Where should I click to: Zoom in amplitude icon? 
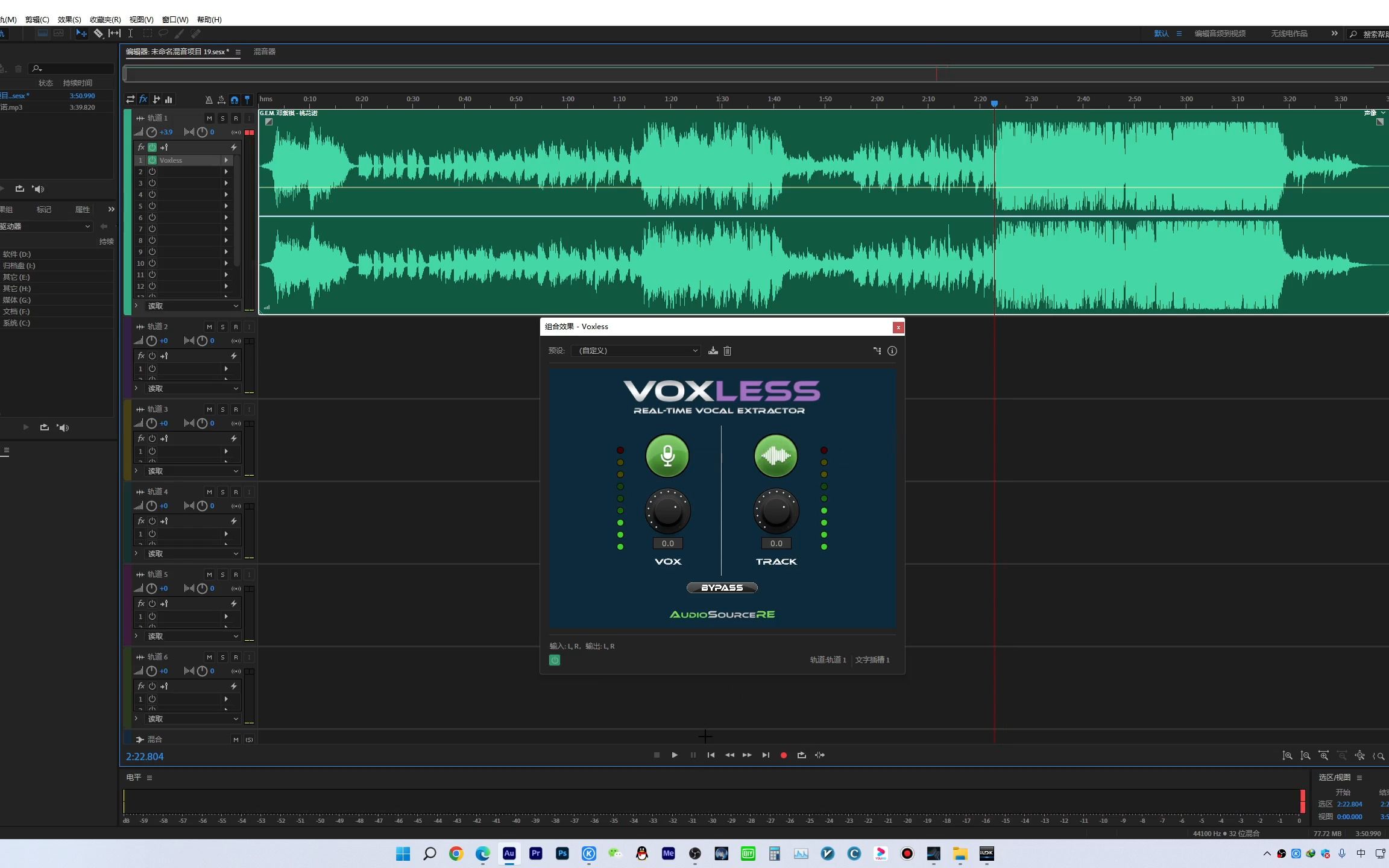1287,756
